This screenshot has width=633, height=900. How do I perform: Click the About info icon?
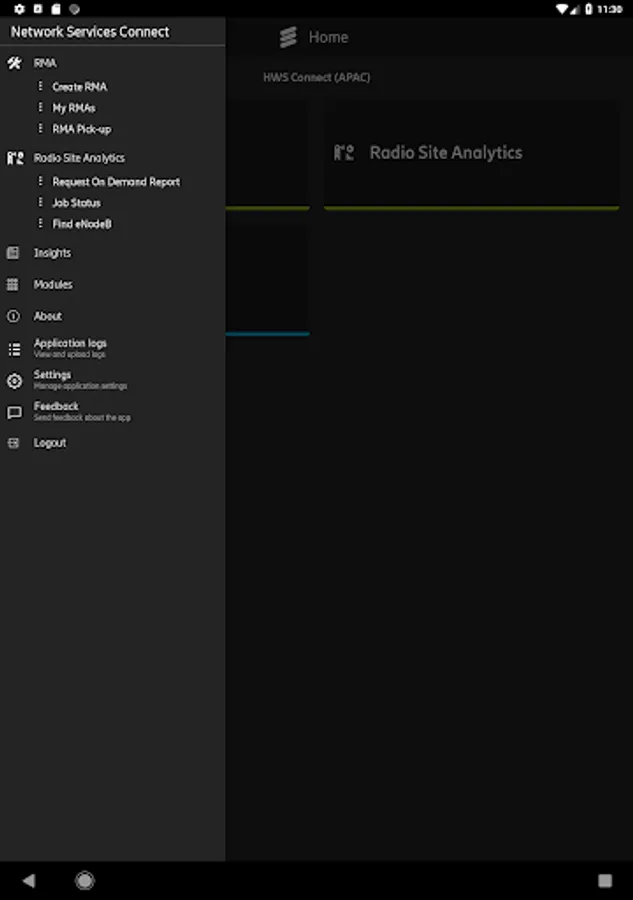coord(13,316)
